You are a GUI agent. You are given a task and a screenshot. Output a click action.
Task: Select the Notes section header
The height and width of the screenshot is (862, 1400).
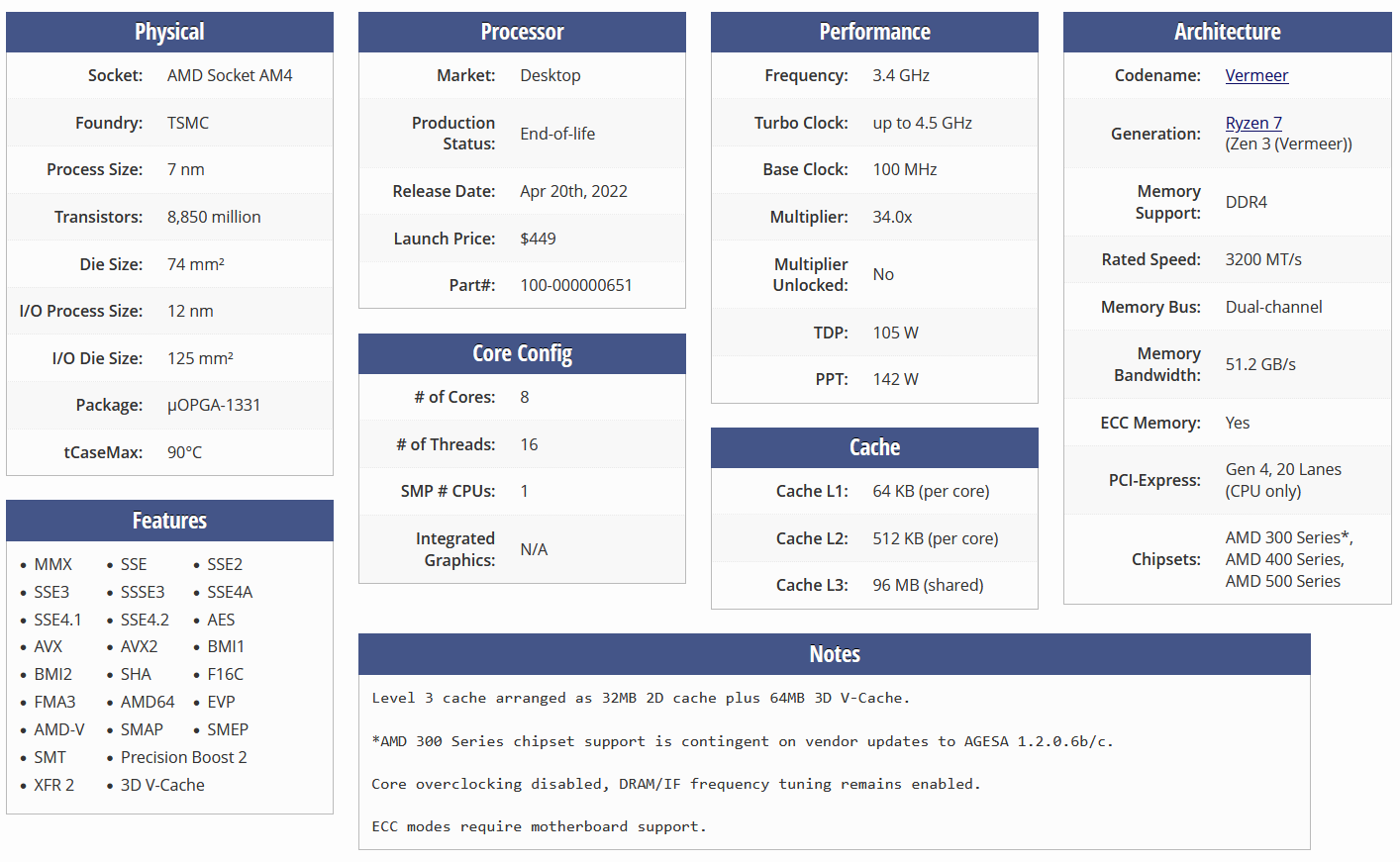(835, 654)
